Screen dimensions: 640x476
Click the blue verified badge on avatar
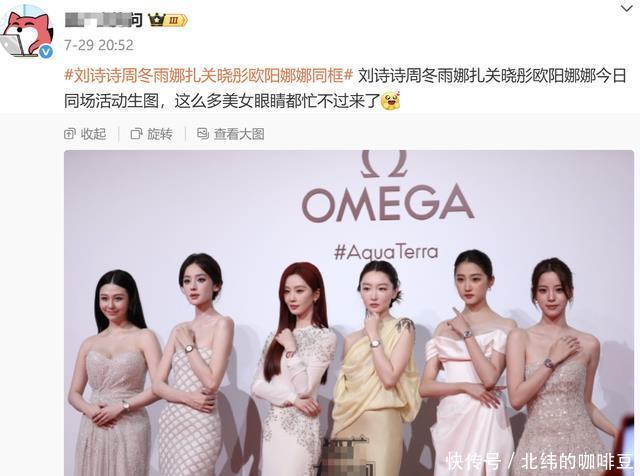pos(46,52)
